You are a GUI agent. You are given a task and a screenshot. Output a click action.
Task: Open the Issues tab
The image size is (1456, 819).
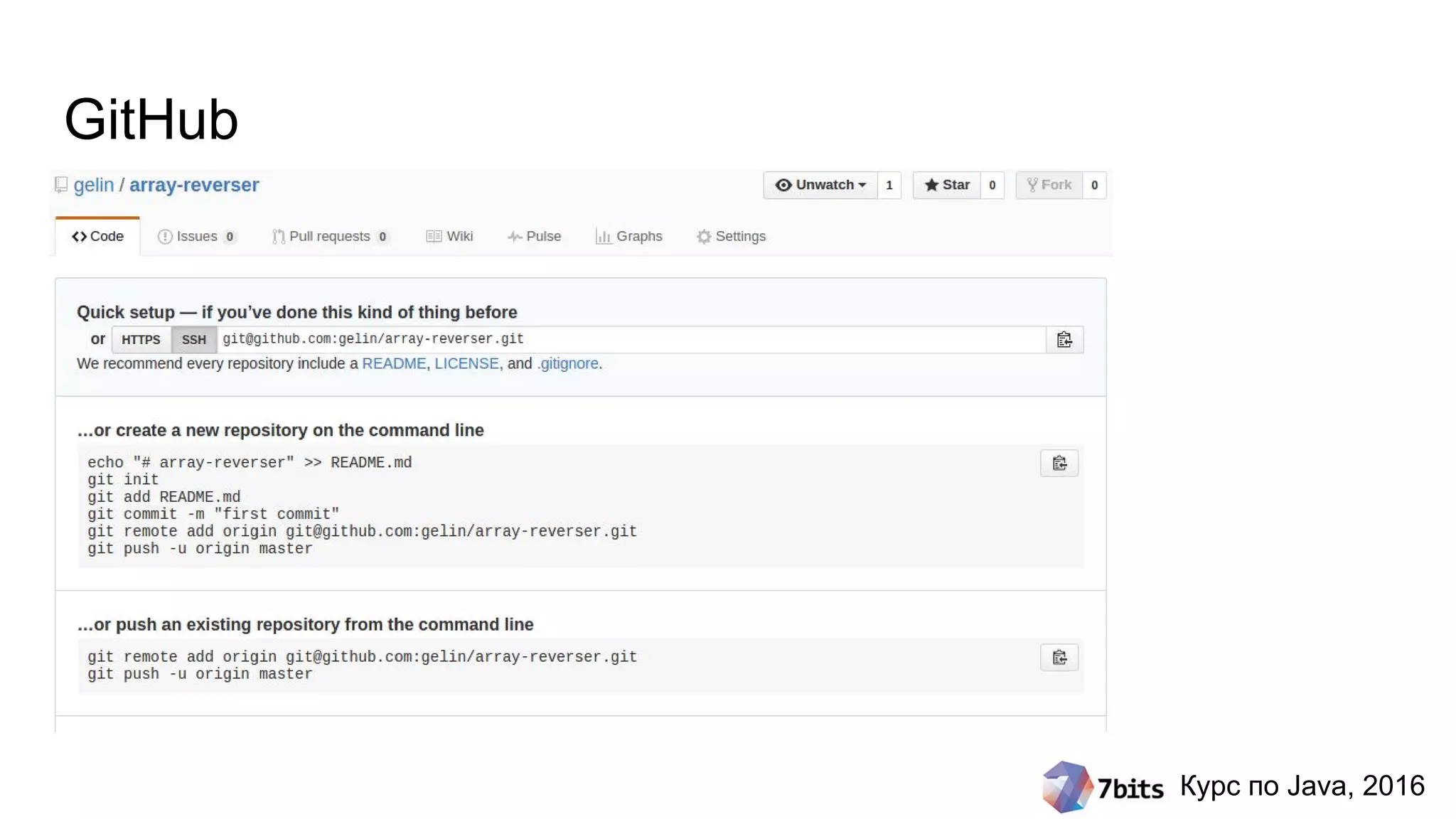coord(197,236)
